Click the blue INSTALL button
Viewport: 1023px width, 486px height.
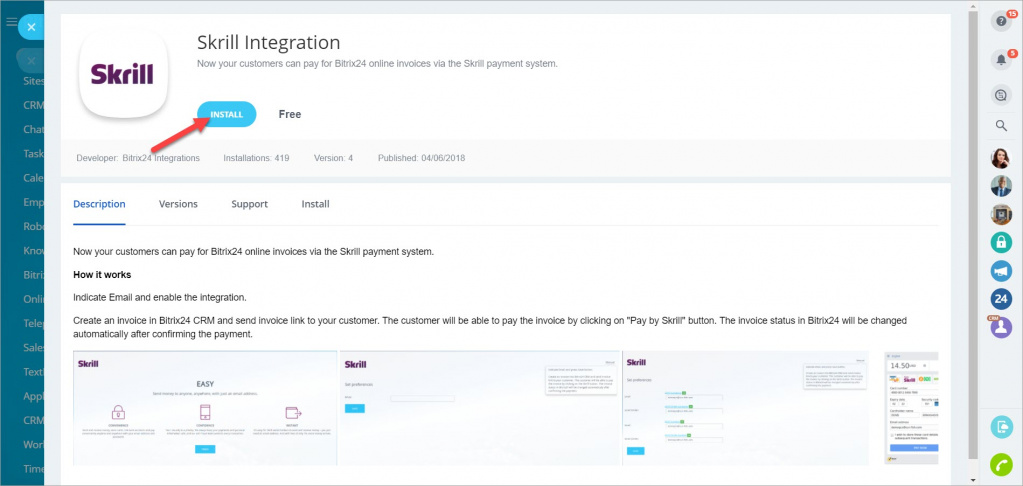click(226, 114)
